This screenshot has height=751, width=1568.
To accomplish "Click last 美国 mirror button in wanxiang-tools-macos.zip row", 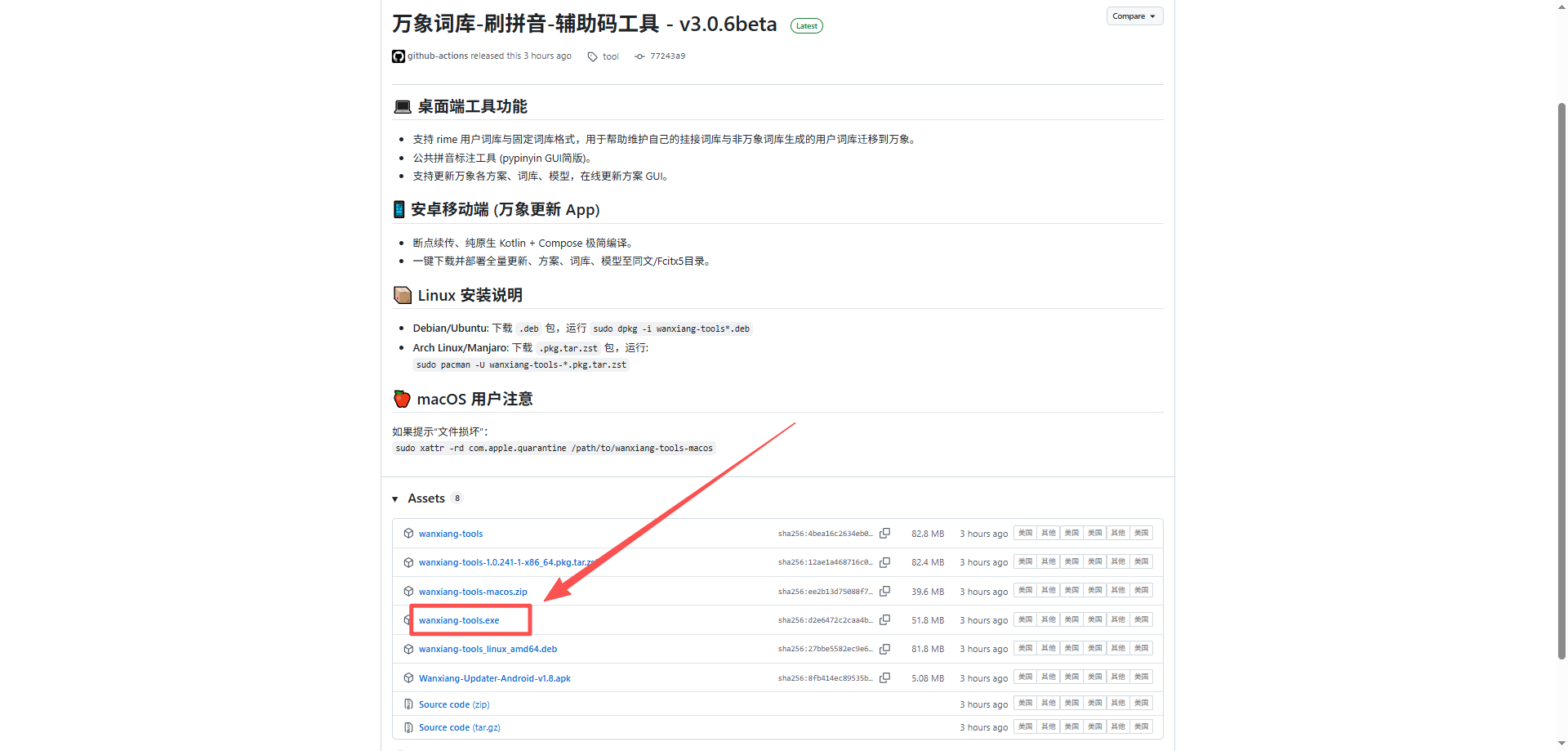I will (x=1141, y=590).
